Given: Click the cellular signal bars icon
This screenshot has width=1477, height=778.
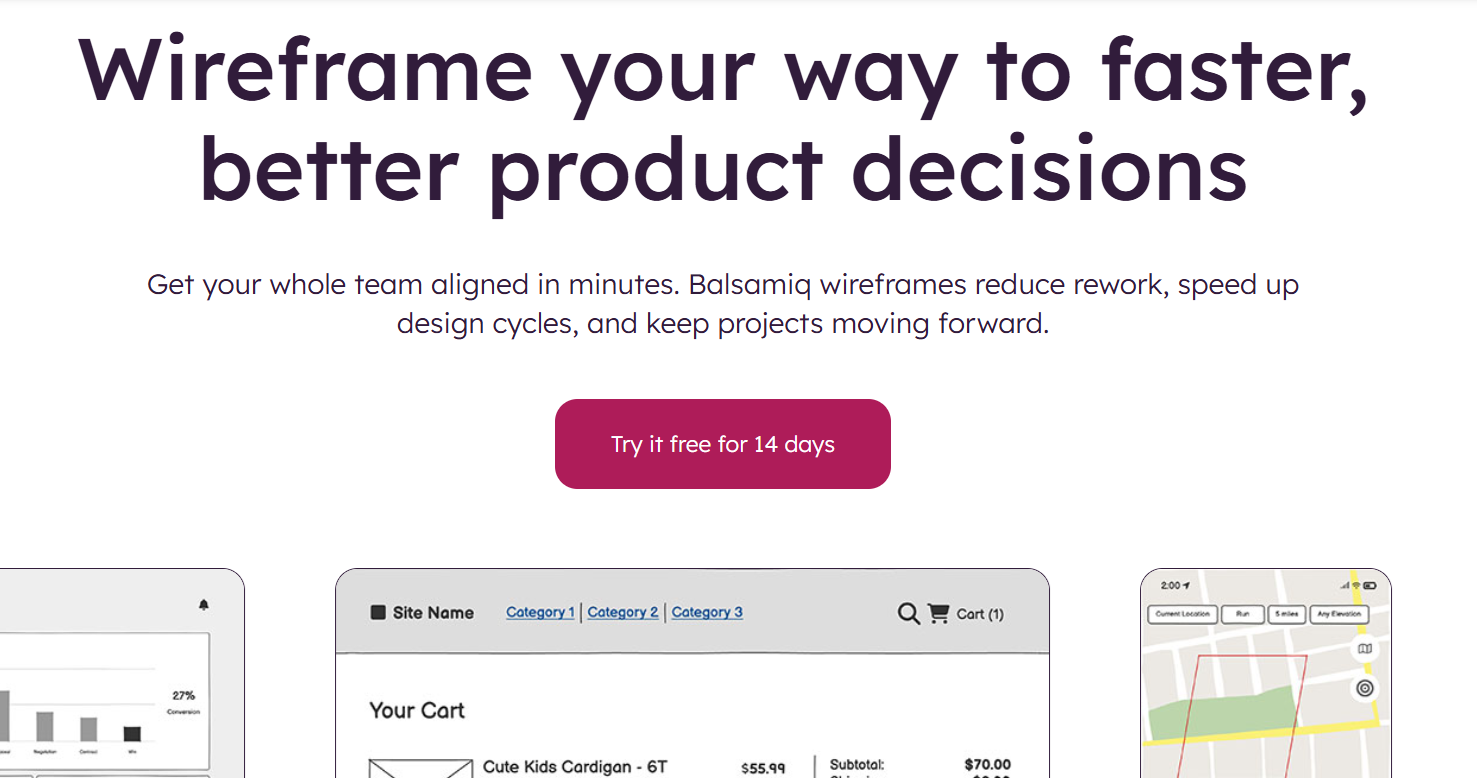Looking at the screenshot, I should coord(1343,586).
